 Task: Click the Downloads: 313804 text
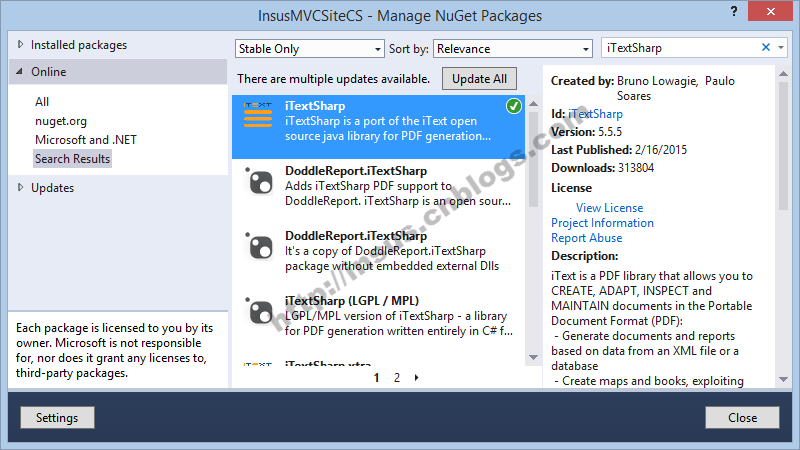602,168
